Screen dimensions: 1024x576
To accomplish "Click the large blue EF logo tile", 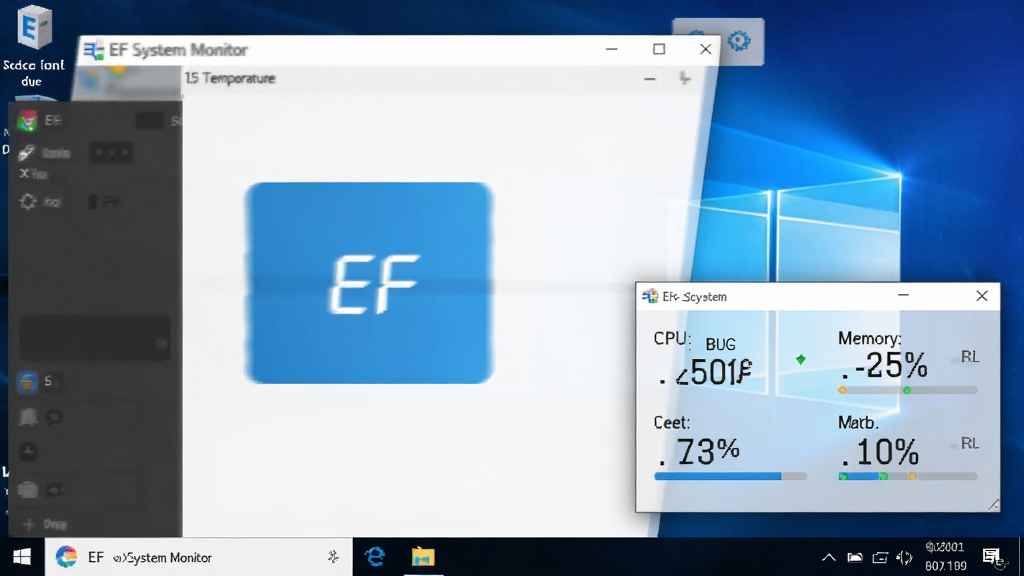I will [369, 283].
